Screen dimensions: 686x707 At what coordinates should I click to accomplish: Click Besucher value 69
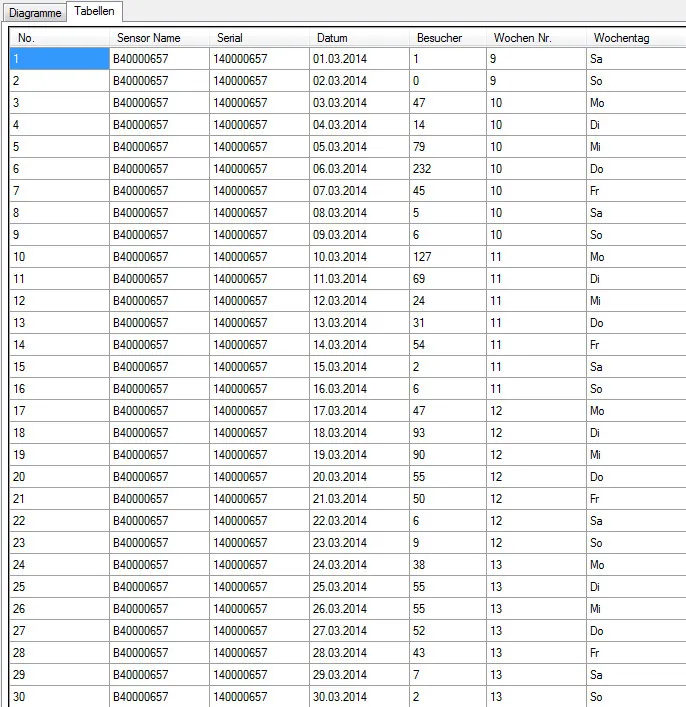tap(448, 279)
